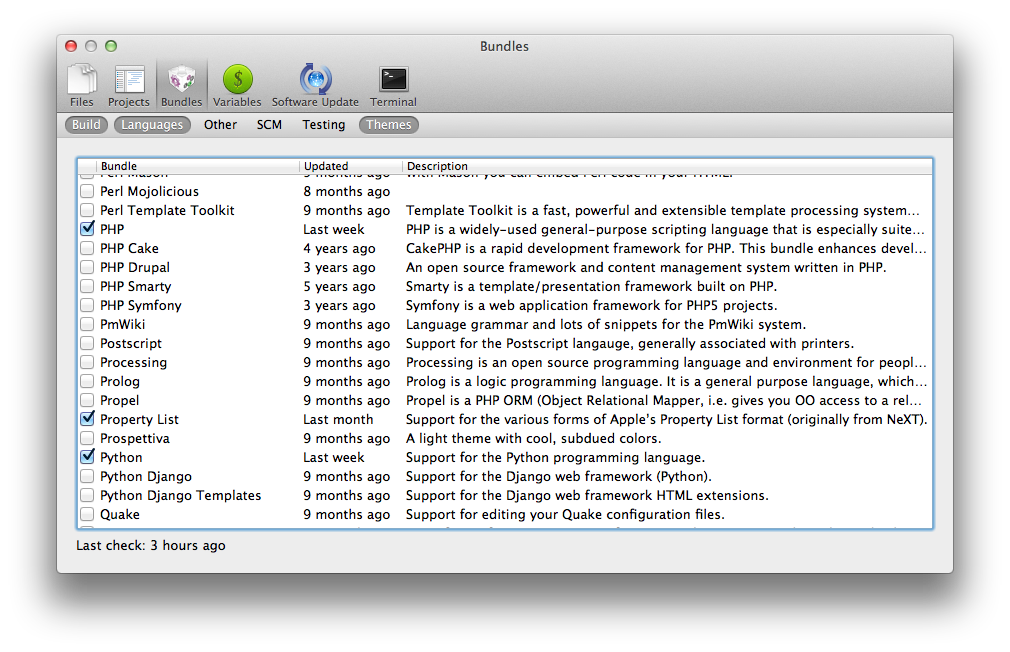This screenshot has width=1010, height=652.
Task: Enable the PHP Drupal bundle checkbox
Action: point(87,267)
